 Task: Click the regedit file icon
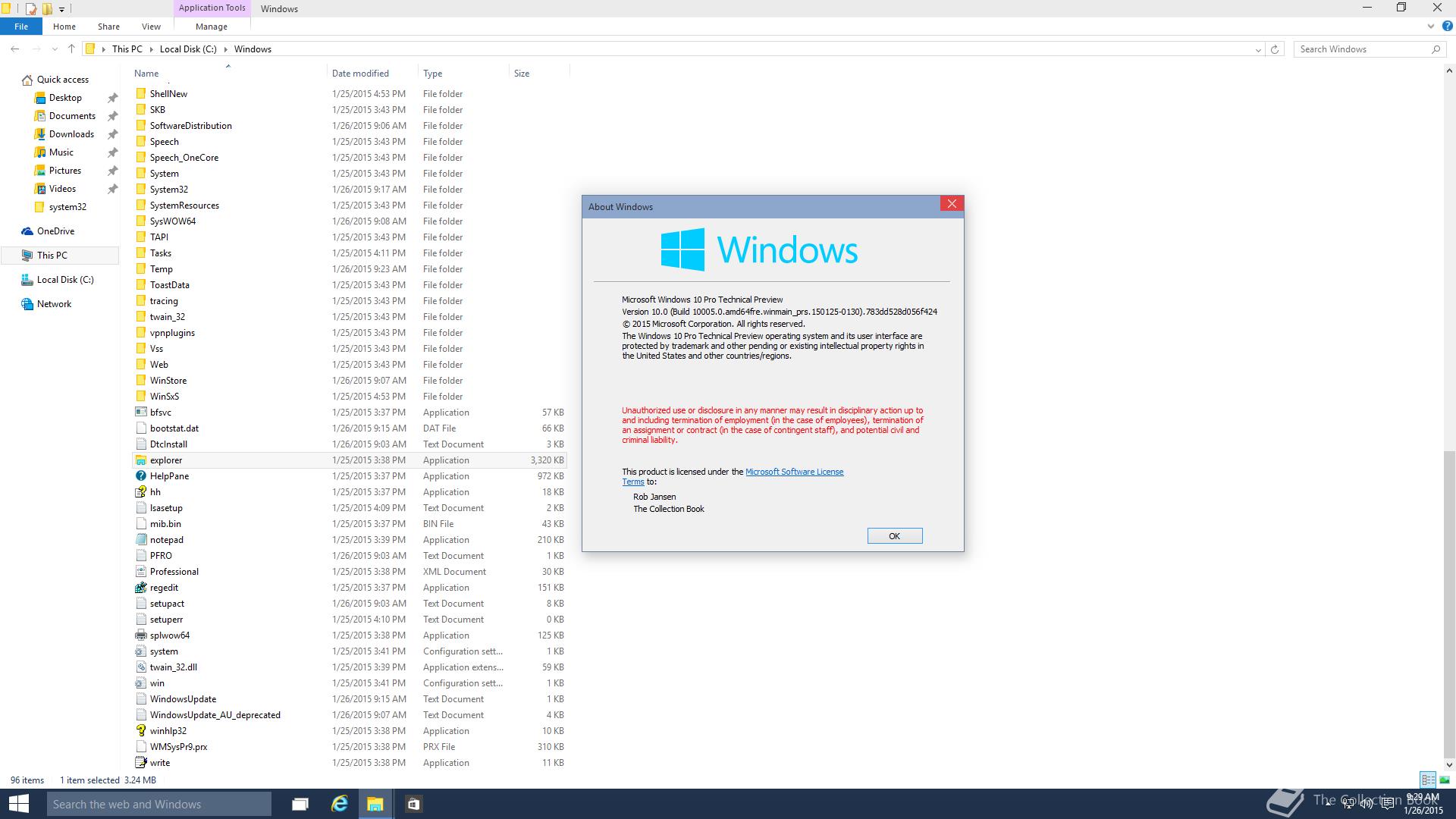[140, 588]
